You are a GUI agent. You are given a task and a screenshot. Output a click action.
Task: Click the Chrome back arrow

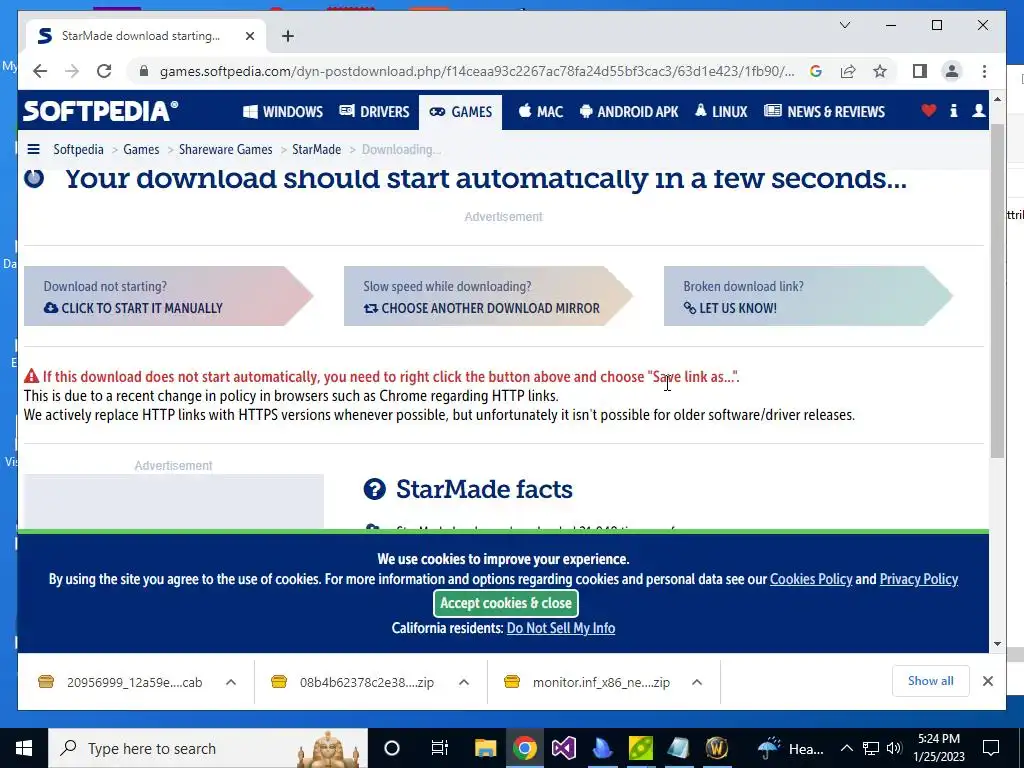click(x=40, y=71)
